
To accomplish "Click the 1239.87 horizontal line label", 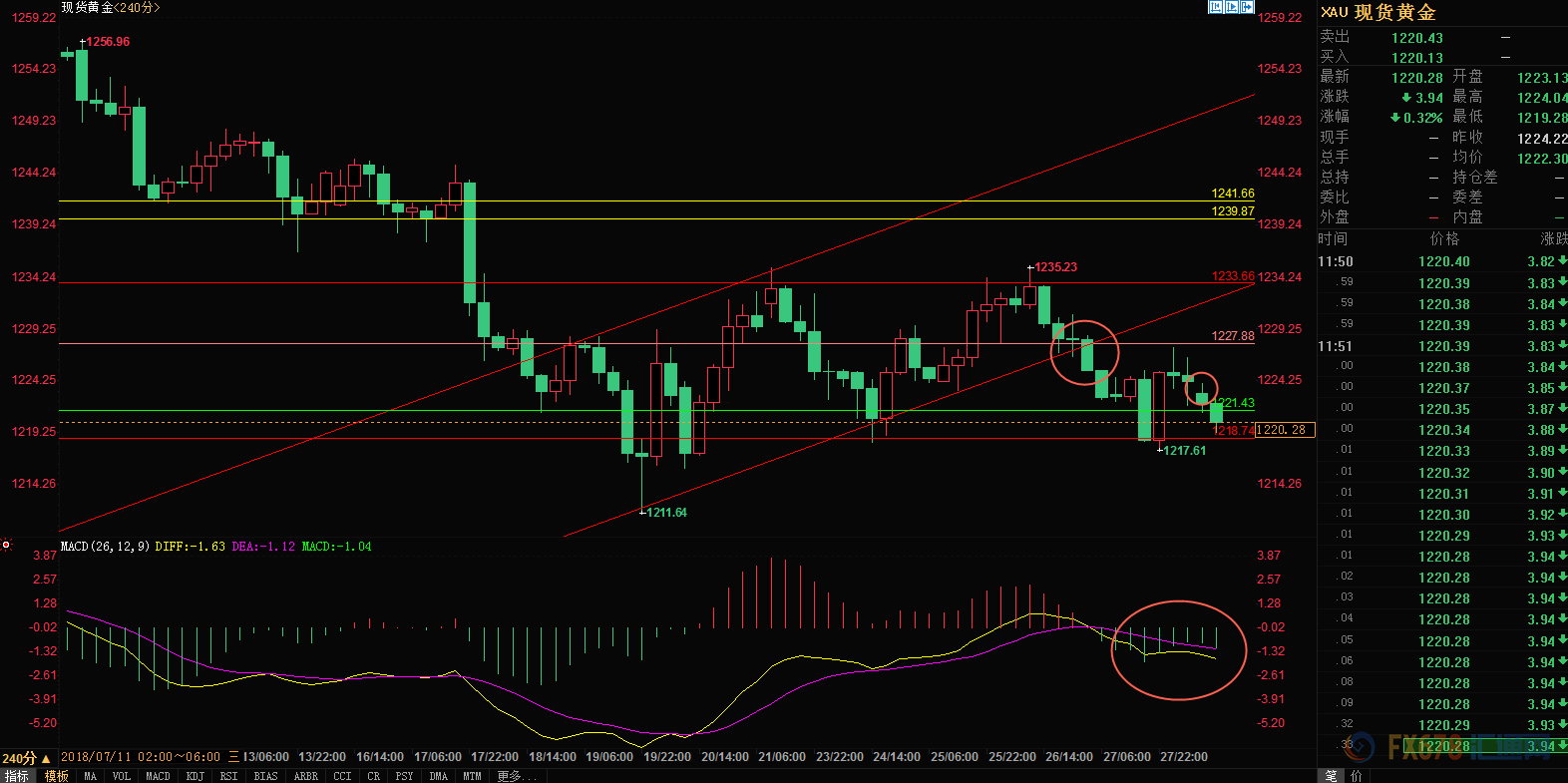I will (1233, 211).
